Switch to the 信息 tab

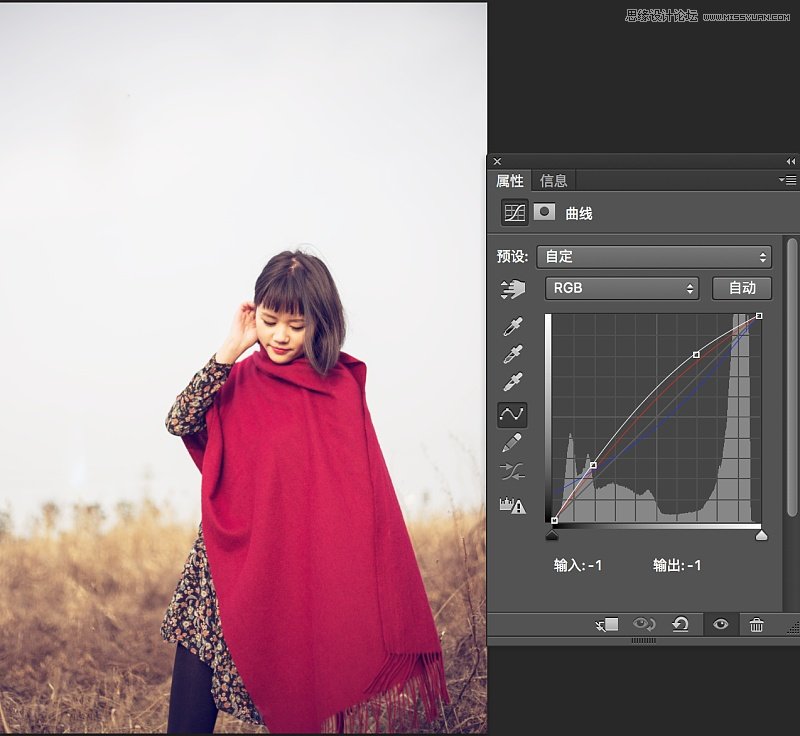click(554, 181)
